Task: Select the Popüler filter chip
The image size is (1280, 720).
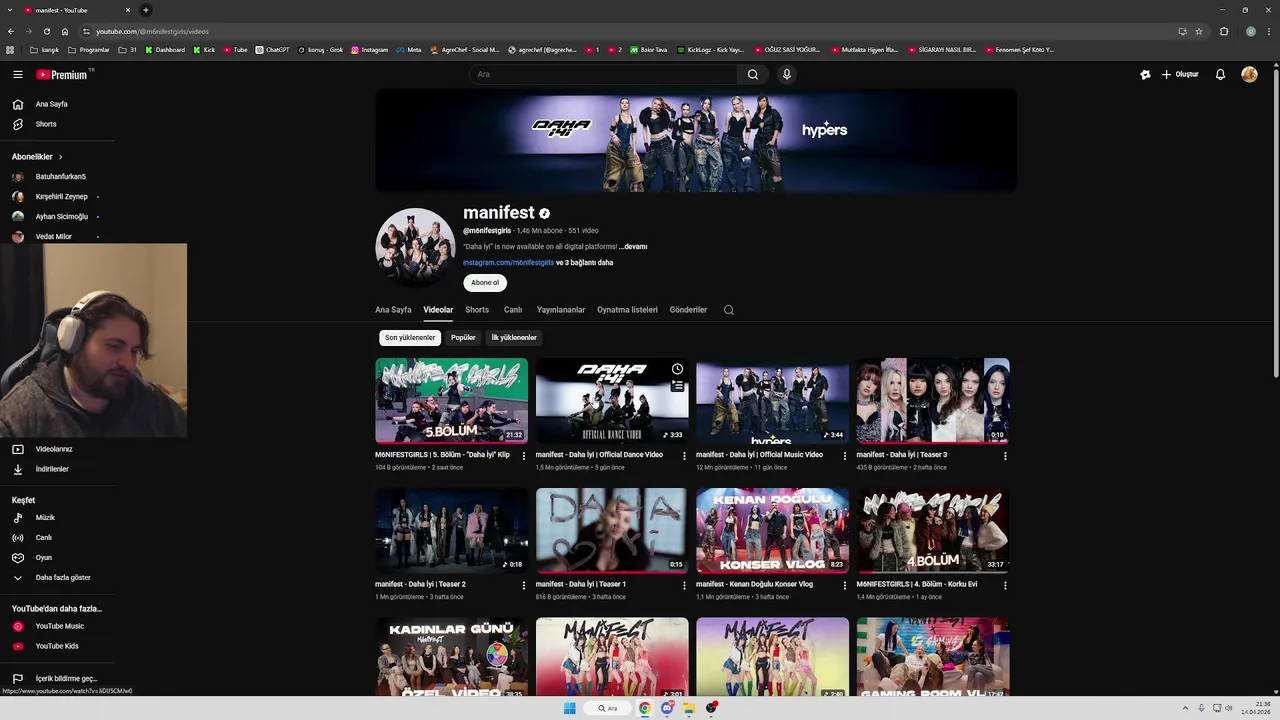Action: [463, 338]
